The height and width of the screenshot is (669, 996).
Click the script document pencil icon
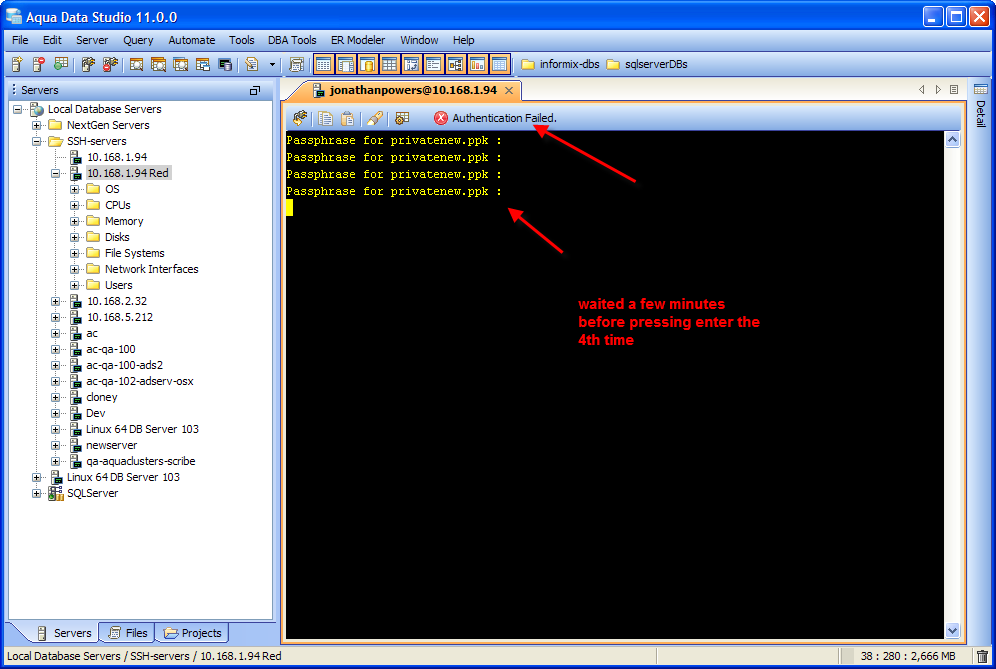coord(252,64)
